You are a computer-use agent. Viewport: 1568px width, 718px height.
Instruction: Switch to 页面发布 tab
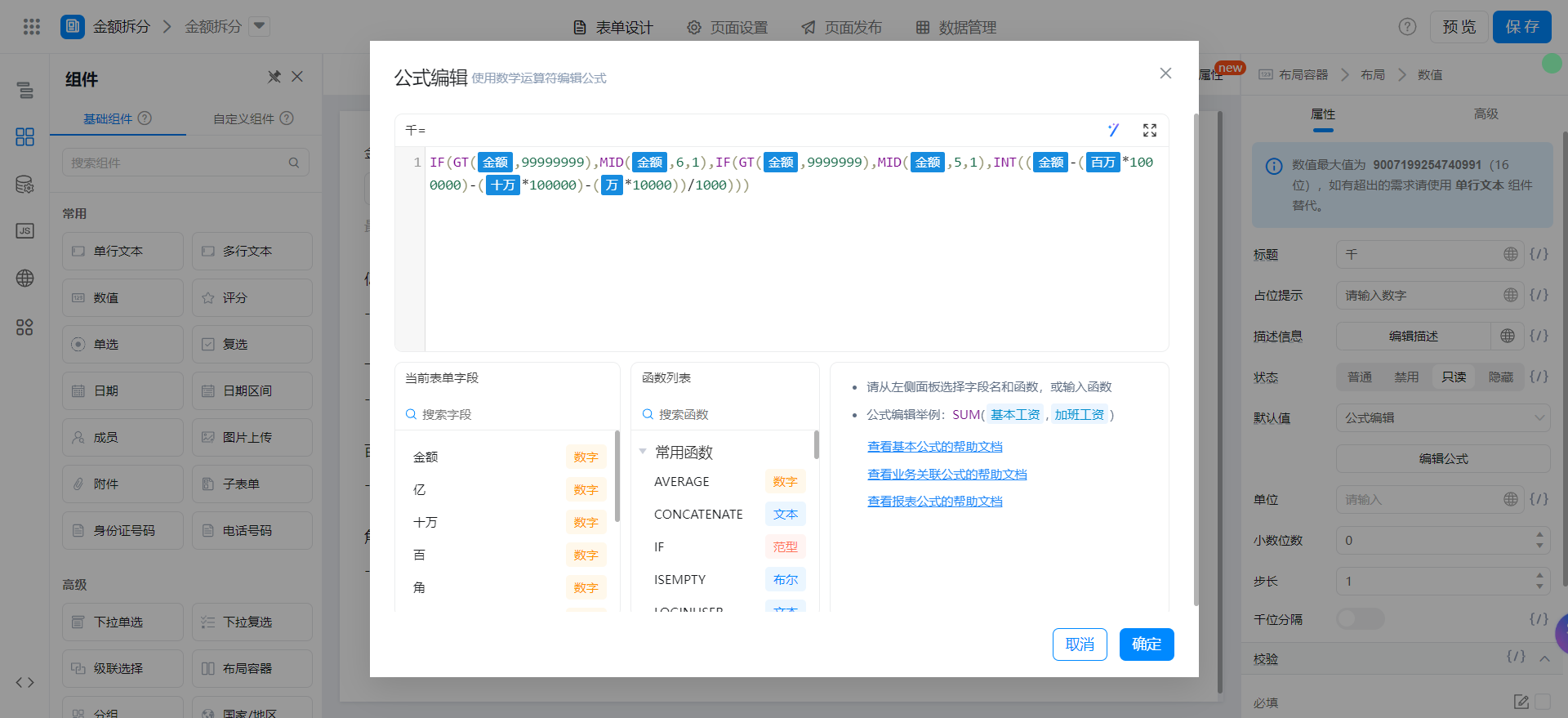tap(841, 27)
